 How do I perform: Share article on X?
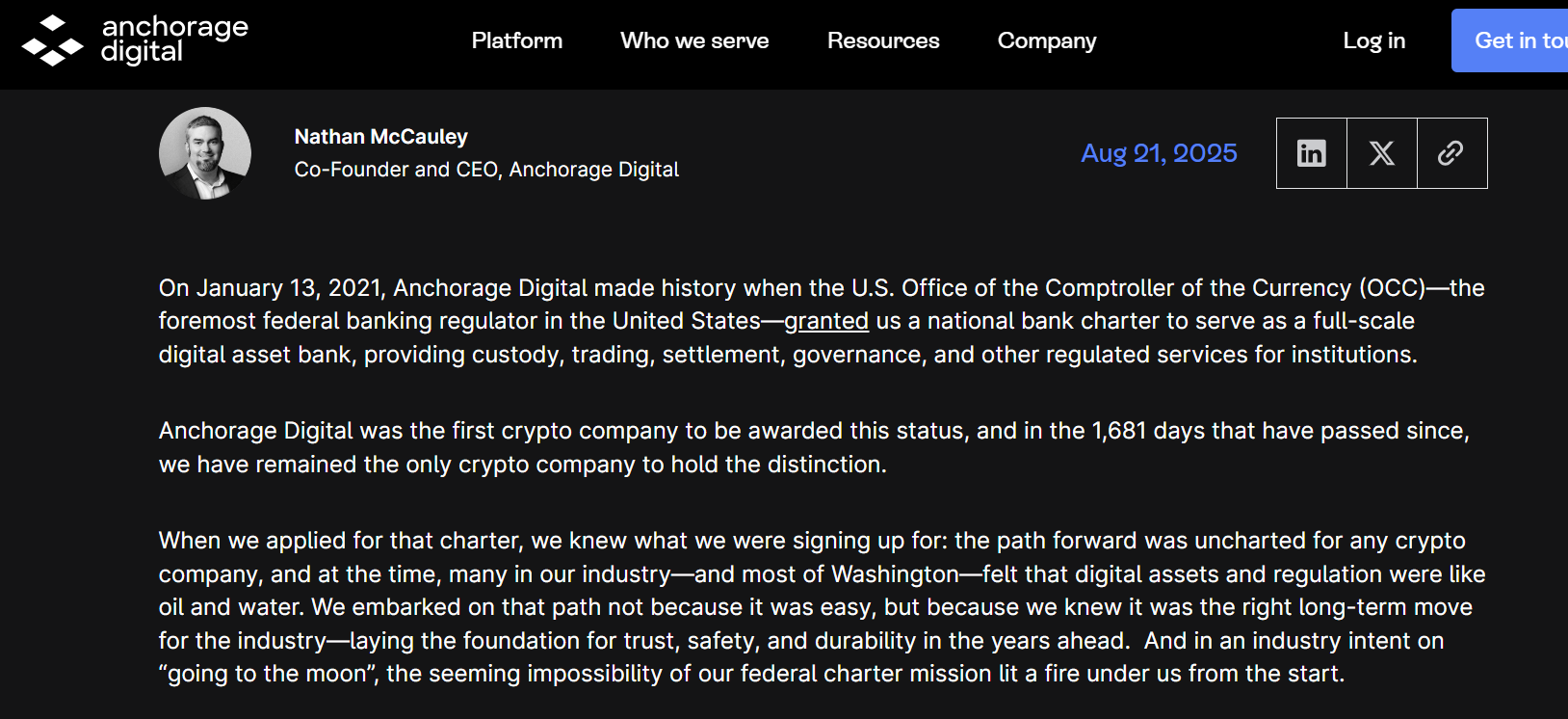click(1382, 153)
